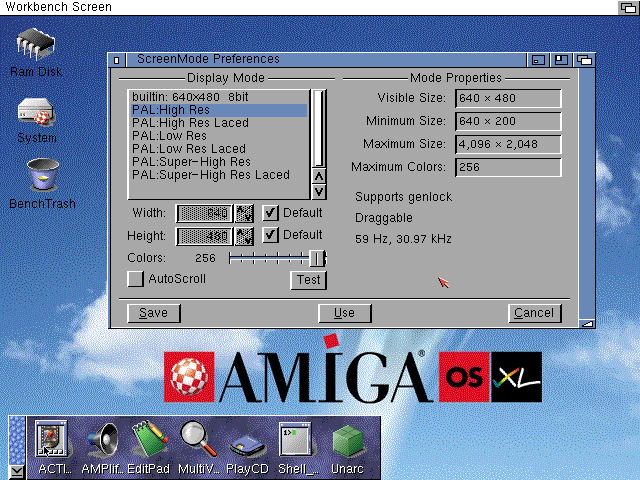Screen dimensions: 640x480
Task: Click the display mode list scrollbar
Action: (x=319, y=129)
